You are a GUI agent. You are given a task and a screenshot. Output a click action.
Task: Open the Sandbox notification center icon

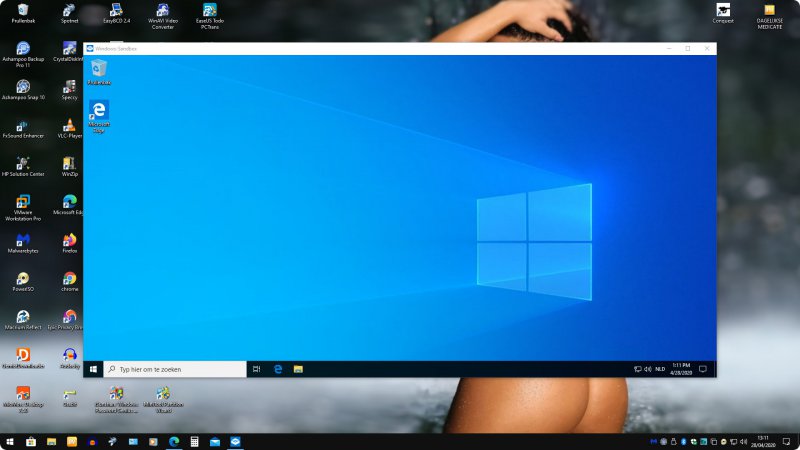click(703, 369)
